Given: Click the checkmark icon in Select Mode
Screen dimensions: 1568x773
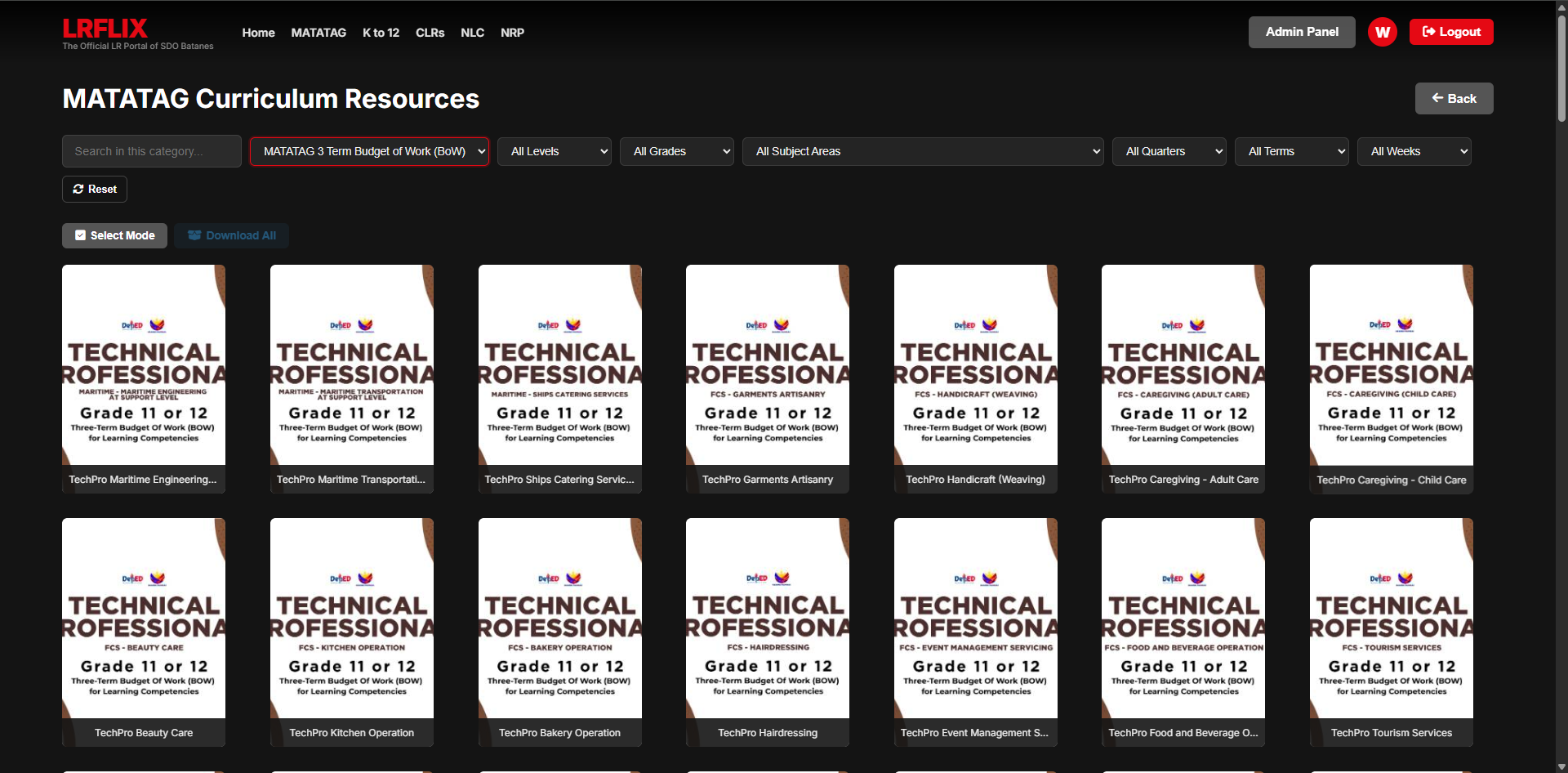Looking at the screenshot, I should pos(80,235).
